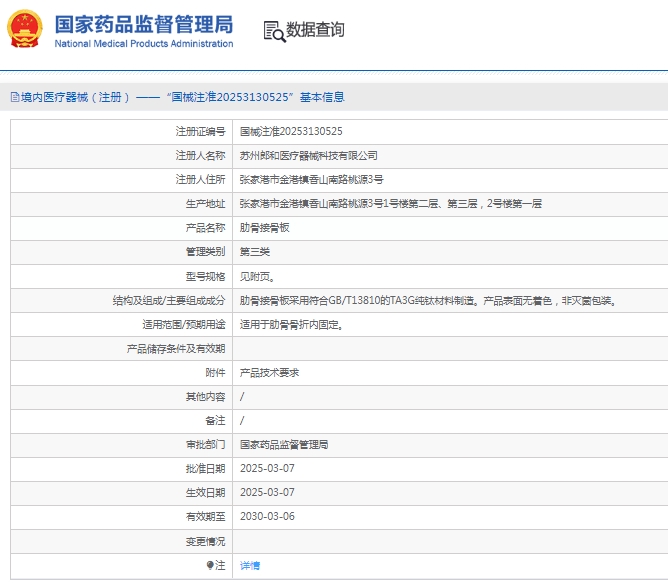
Task: Click the 生产地址 label
Action: (x=205, y=204)
